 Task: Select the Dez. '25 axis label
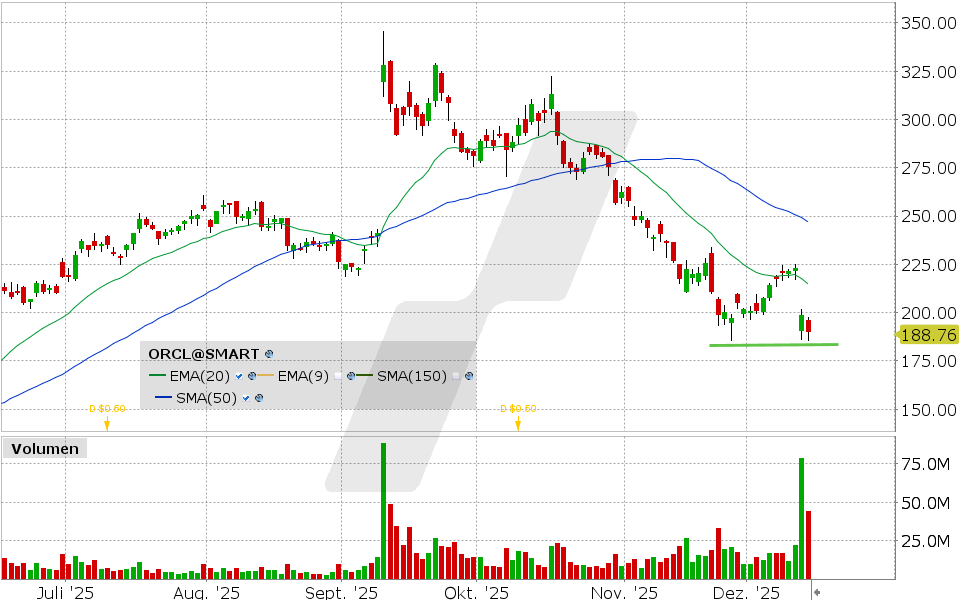click(745, 592)
